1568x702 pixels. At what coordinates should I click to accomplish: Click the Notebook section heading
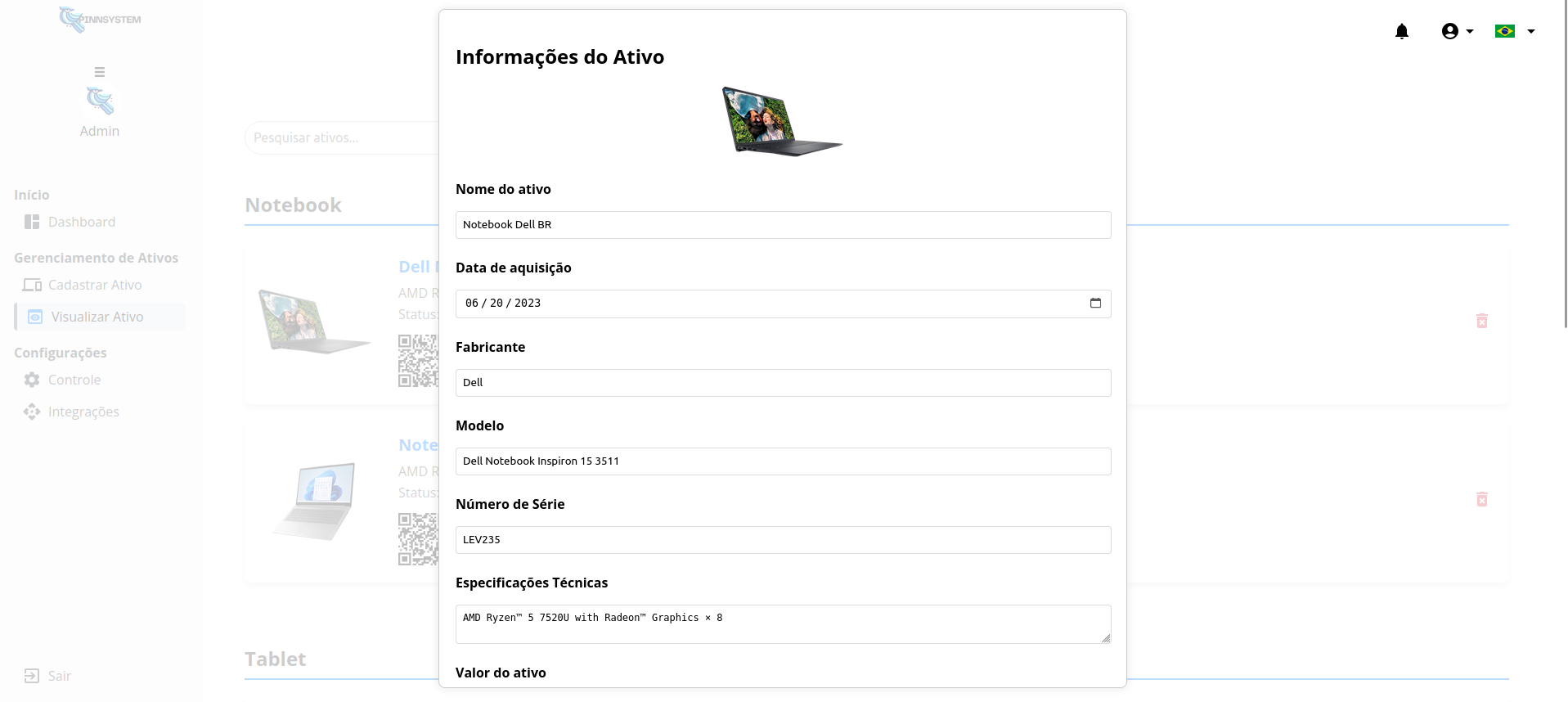[x=293, y=205]
